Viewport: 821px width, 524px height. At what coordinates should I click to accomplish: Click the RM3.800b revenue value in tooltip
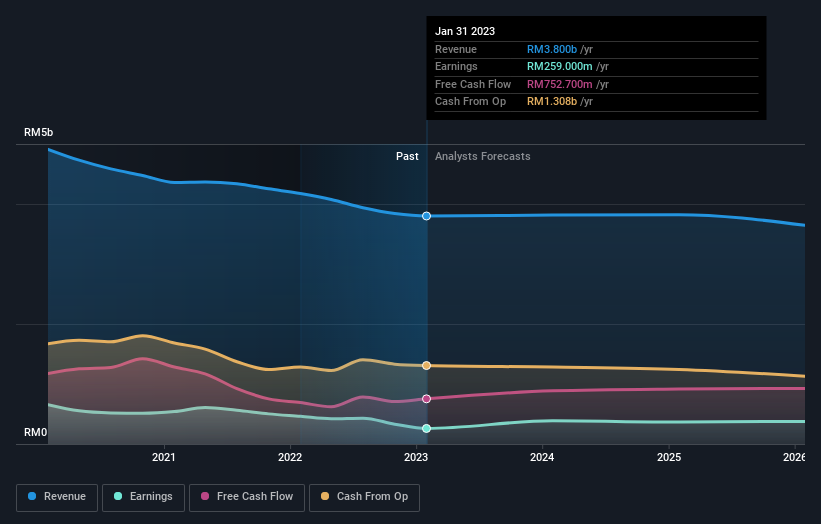click(x=552, y=49)
